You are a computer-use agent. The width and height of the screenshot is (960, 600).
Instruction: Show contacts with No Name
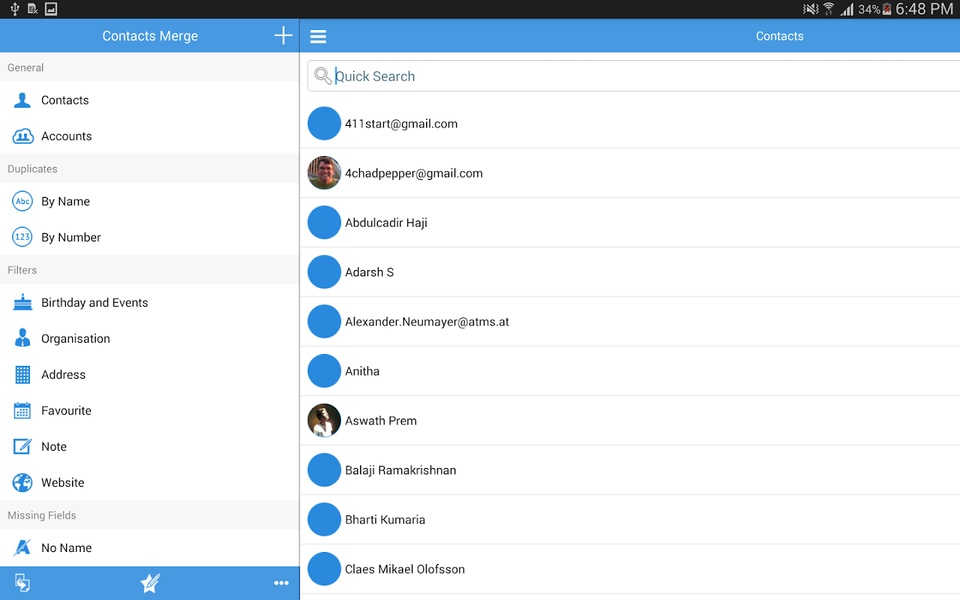149,547
